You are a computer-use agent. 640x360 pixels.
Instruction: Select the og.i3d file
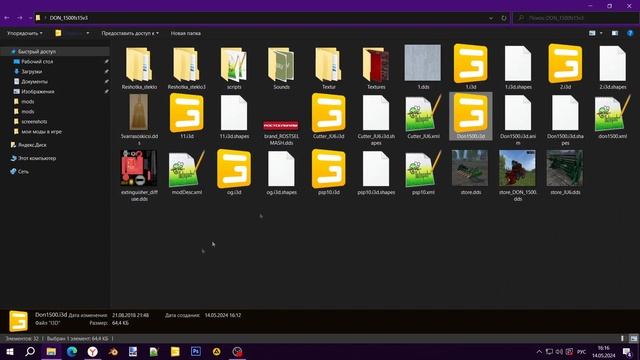(234, 173)
